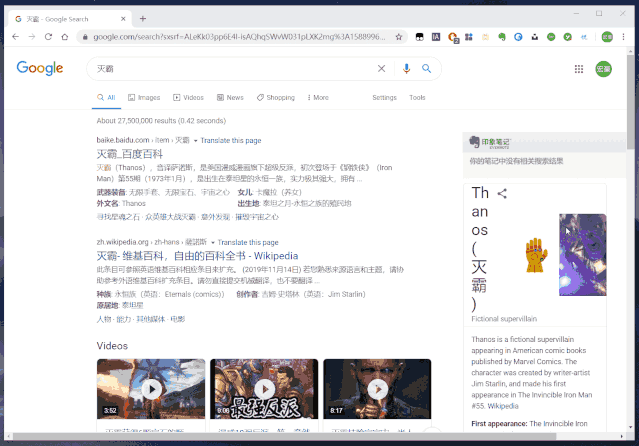639x446 pixels.
Task: Clear the search box with X icon
Action: (381, 68)
